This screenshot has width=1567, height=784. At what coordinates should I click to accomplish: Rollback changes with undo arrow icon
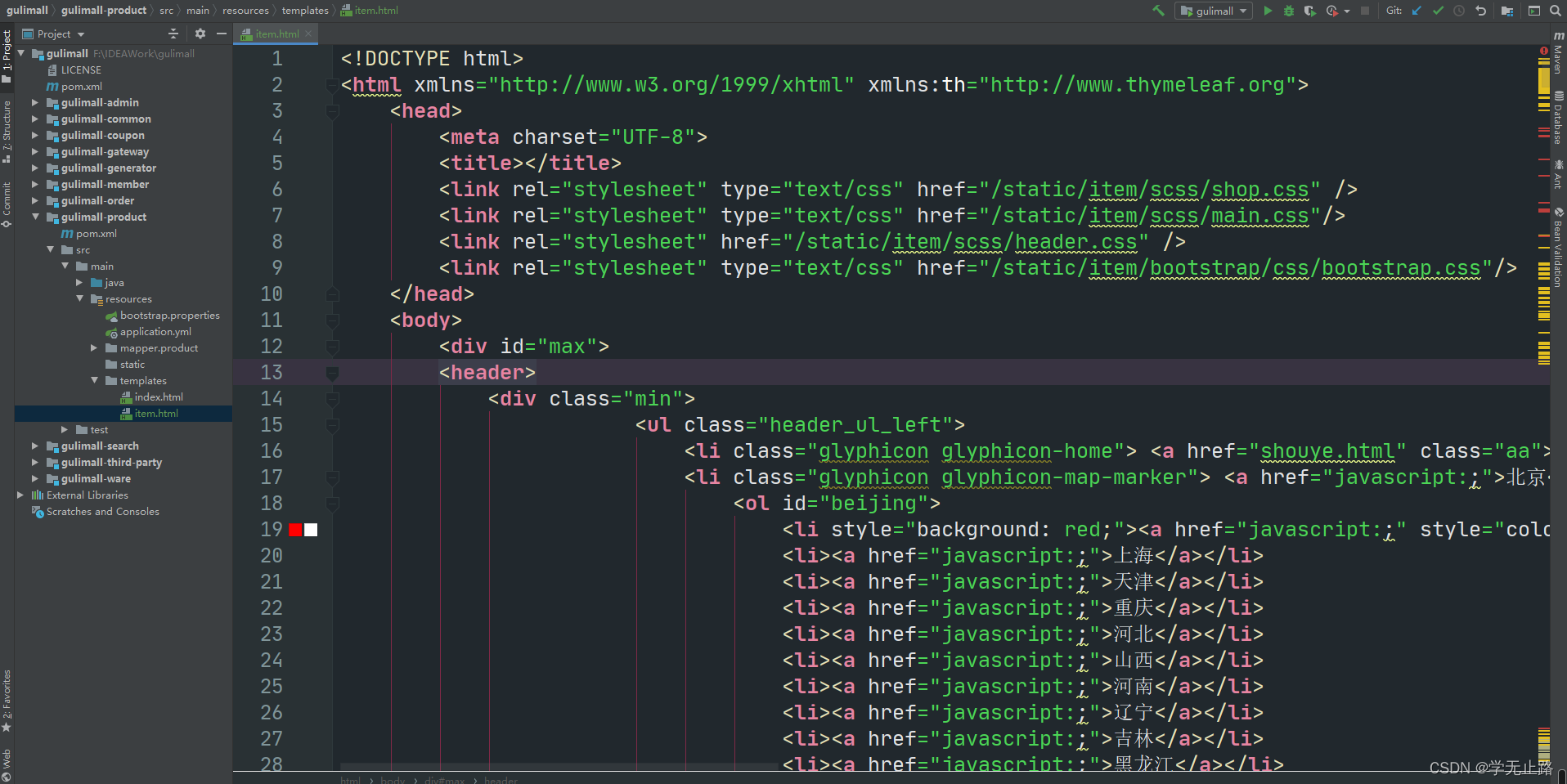tap(1480, 11)
